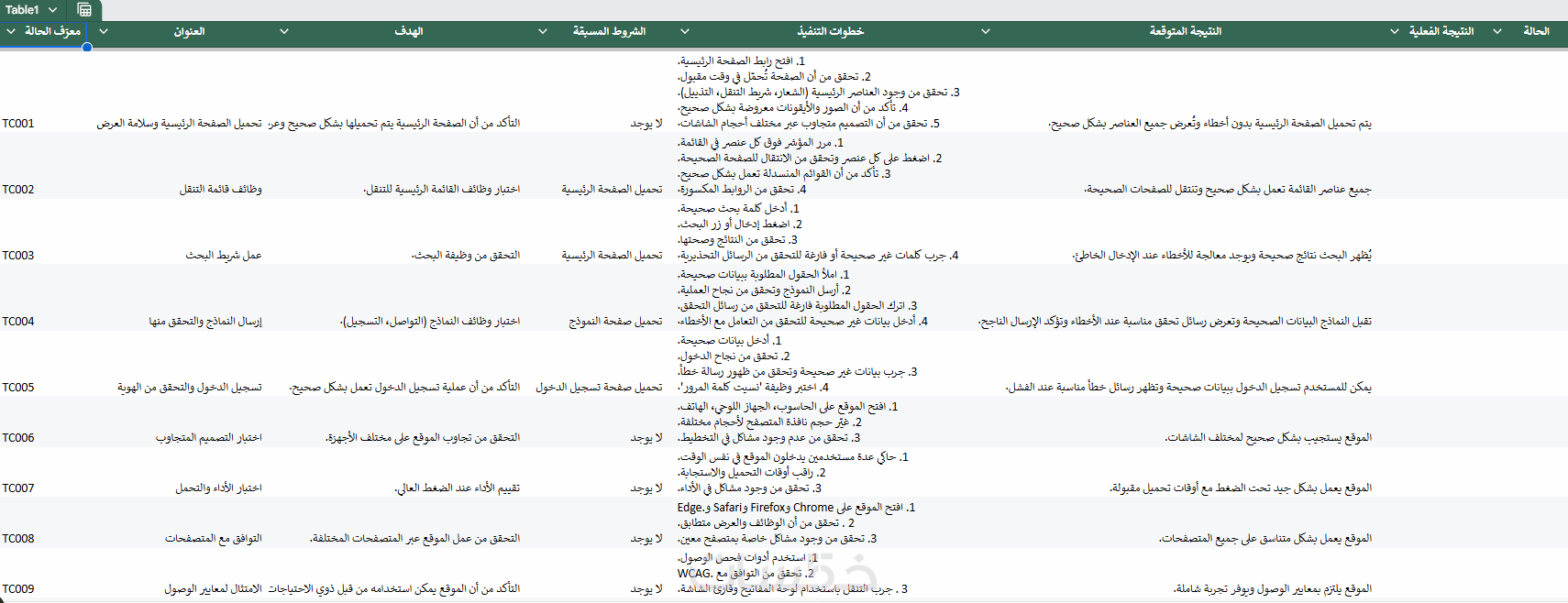The width and height of the screenshot is (1568, 603).
Task: Click expected result يتم تحميل الصفحة الرئيسية بدون أخطاء
Action: tap(1210, 124)
